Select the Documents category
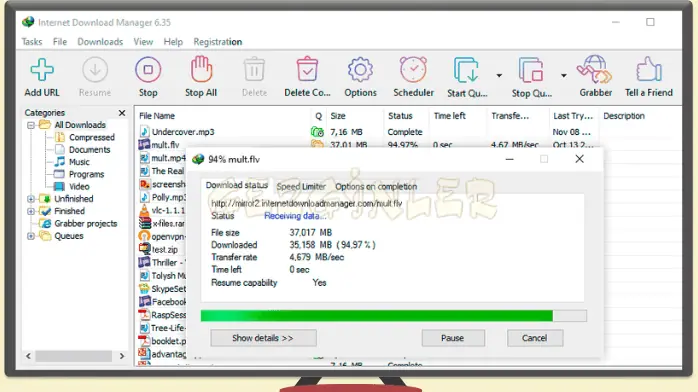Screen dimensions: 698x392 coord(89,150)
